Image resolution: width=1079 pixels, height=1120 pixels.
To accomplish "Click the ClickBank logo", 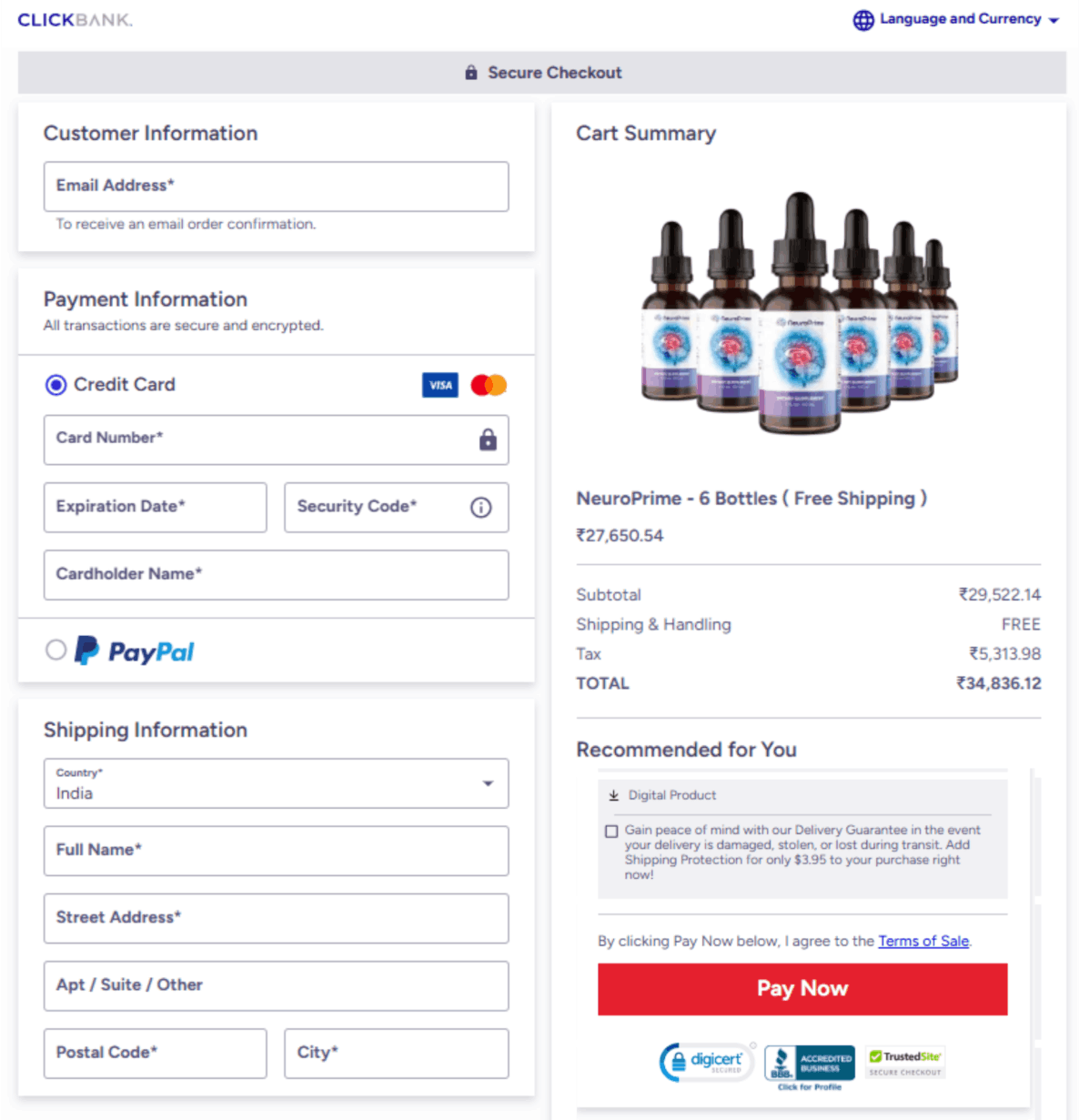I will coord(75,19).
